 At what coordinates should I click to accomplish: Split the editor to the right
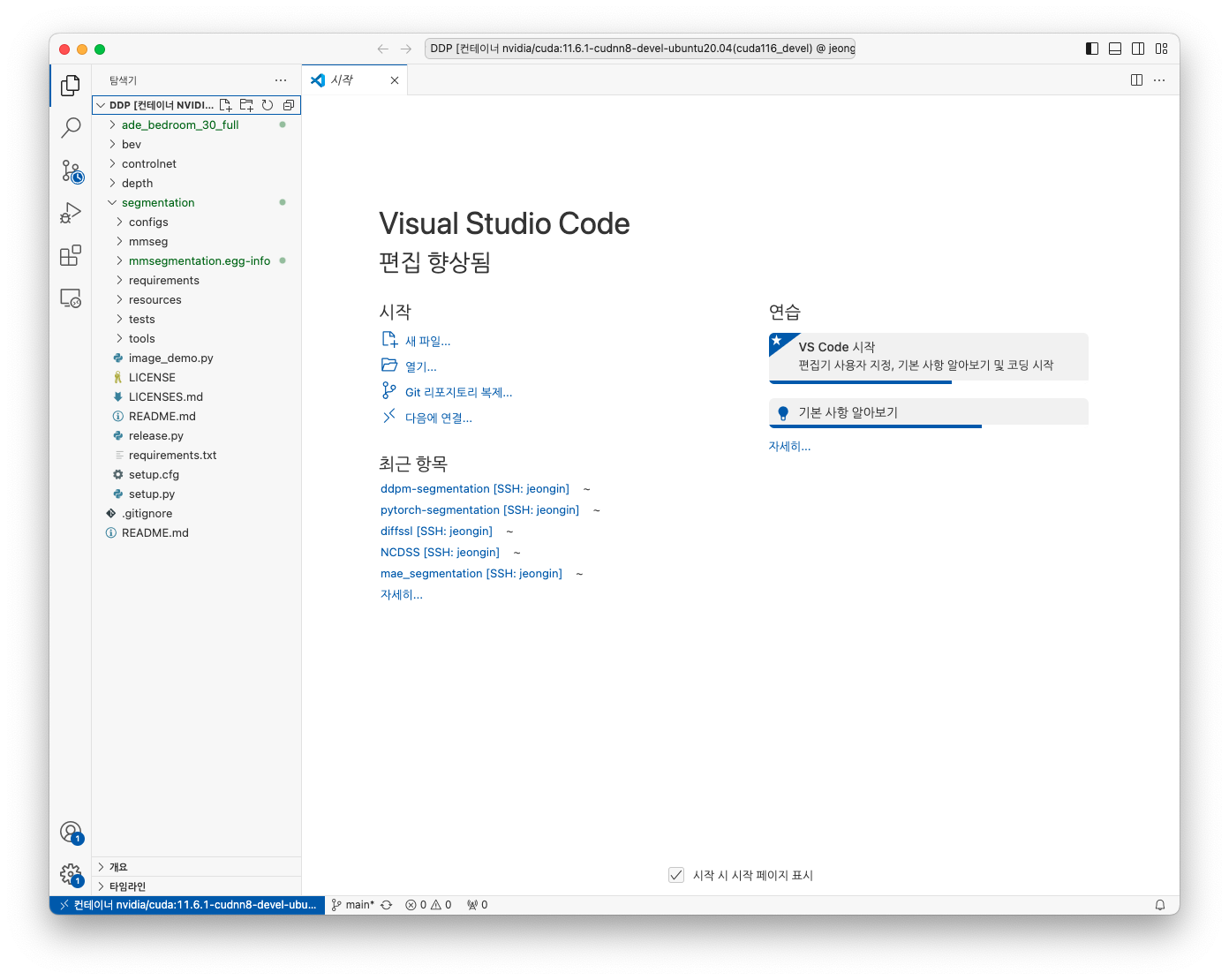point(1136,80)
